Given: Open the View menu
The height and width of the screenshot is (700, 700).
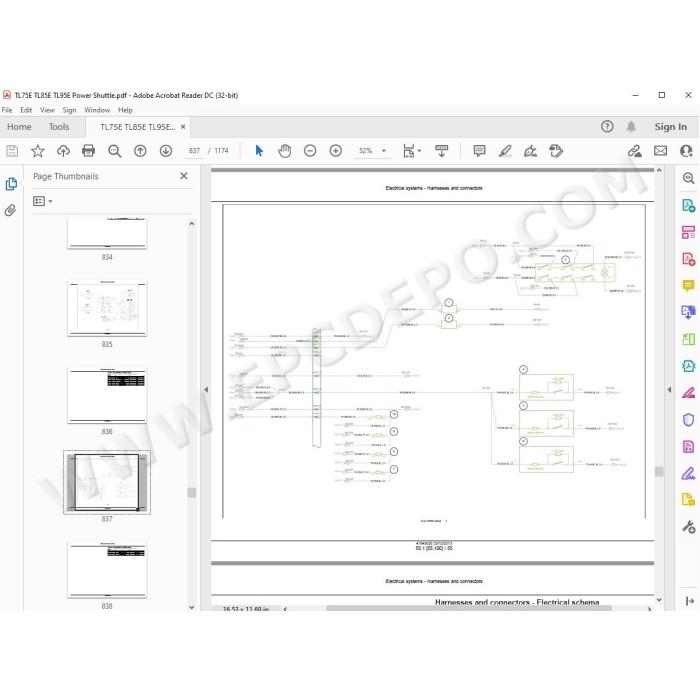Looking at the screenshot, I should pyautogui.click(x=47, y=110).
